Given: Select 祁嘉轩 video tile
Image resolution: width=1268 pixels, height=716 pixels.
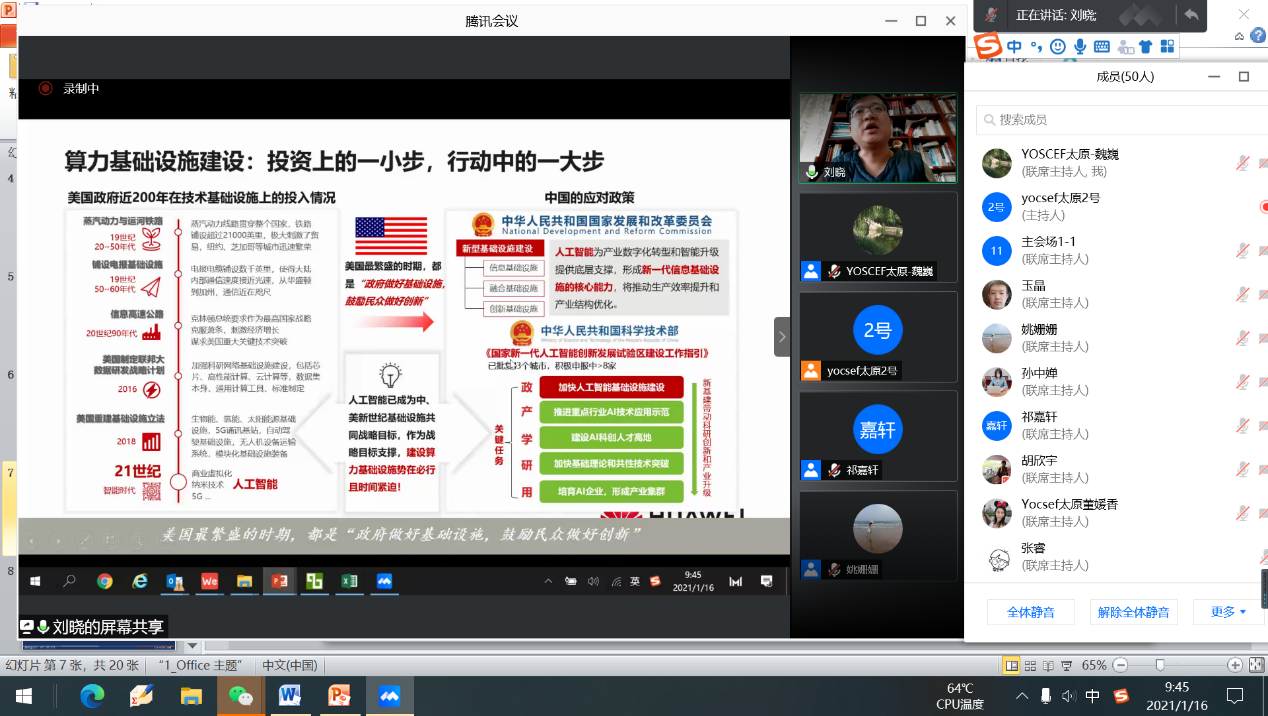Looking at the screenshot, I should [x=877, y=435].
